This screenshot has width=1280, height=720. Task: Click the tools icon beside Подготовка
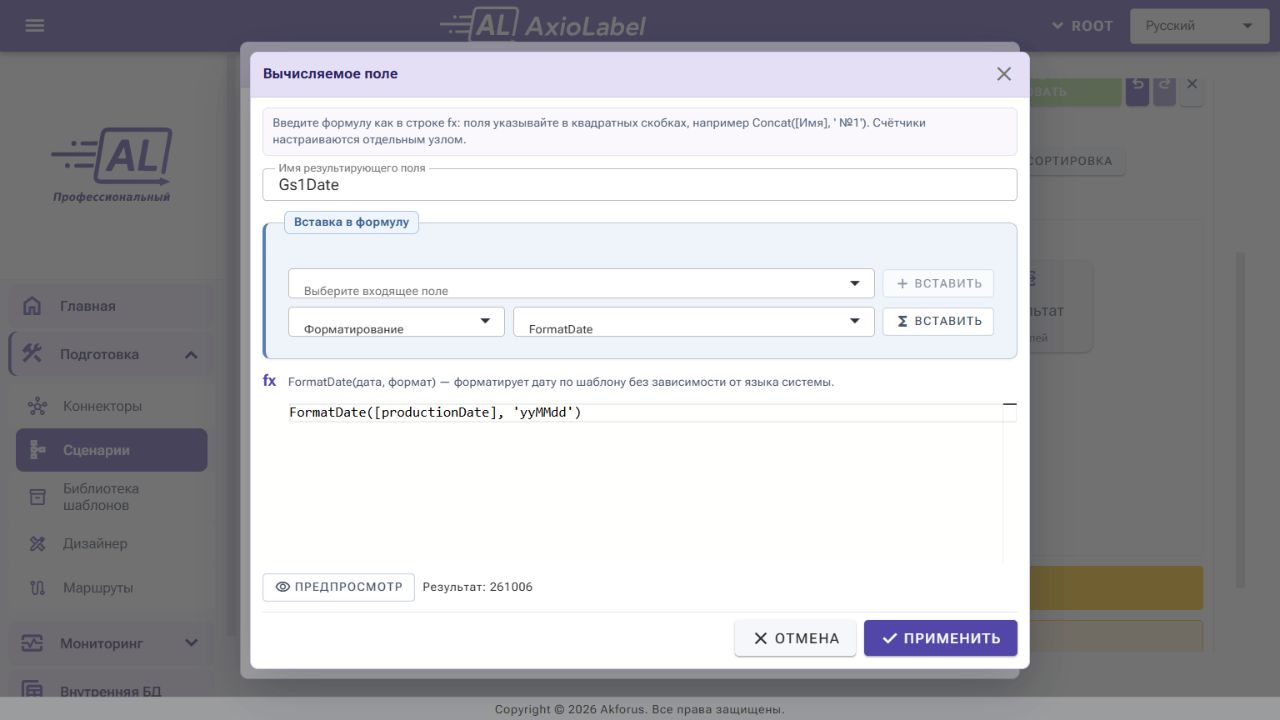point(33,354)
